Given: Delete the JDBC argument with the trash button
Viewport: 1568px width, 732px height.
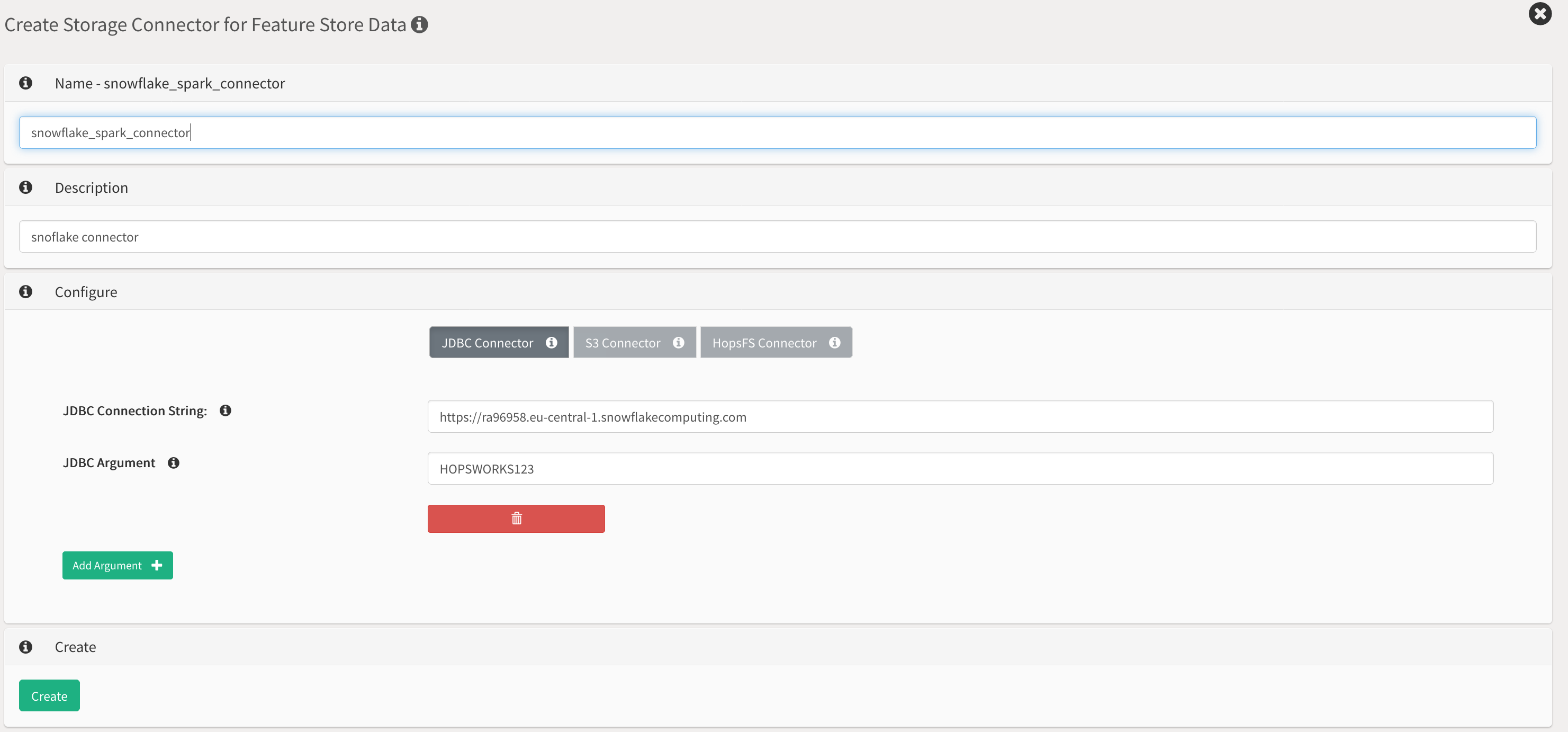Looking at the screenshot, I should coord(516,518).
